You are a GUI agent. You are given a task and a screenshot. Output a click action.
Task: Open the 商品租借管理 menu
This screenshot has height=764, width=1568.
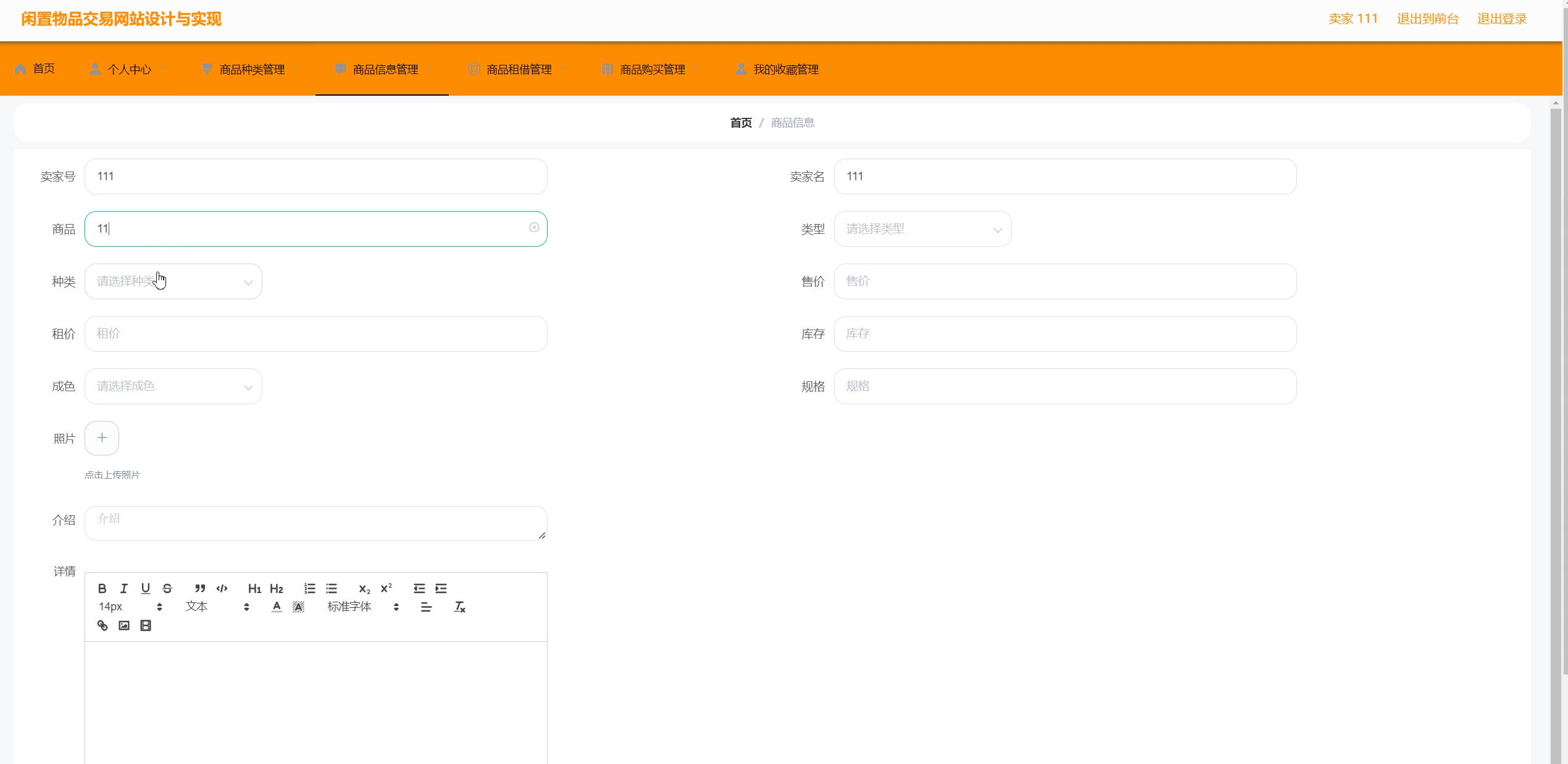tap(519, 69)
